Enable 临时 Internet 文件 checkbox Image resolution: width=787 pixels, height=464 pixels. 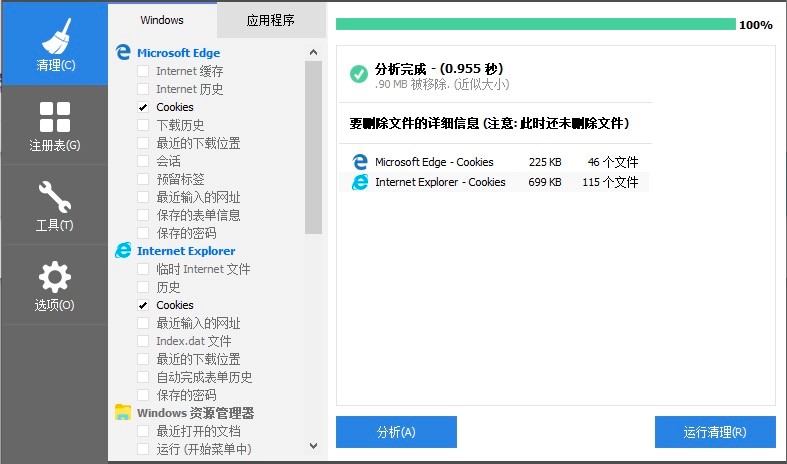click(143, 269)
